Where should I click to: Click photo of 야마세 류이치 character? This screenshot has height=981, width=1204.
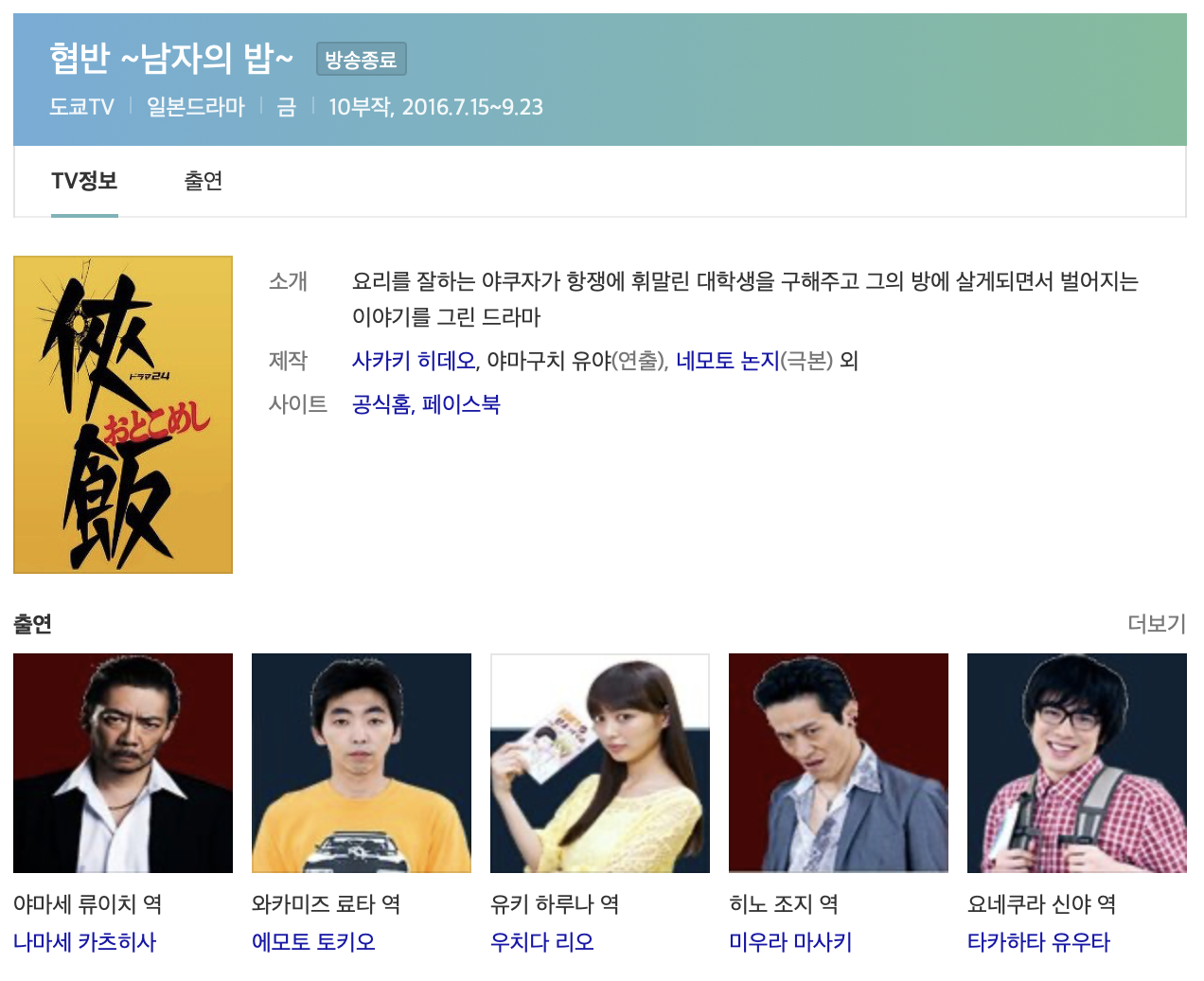click(123, 763)
